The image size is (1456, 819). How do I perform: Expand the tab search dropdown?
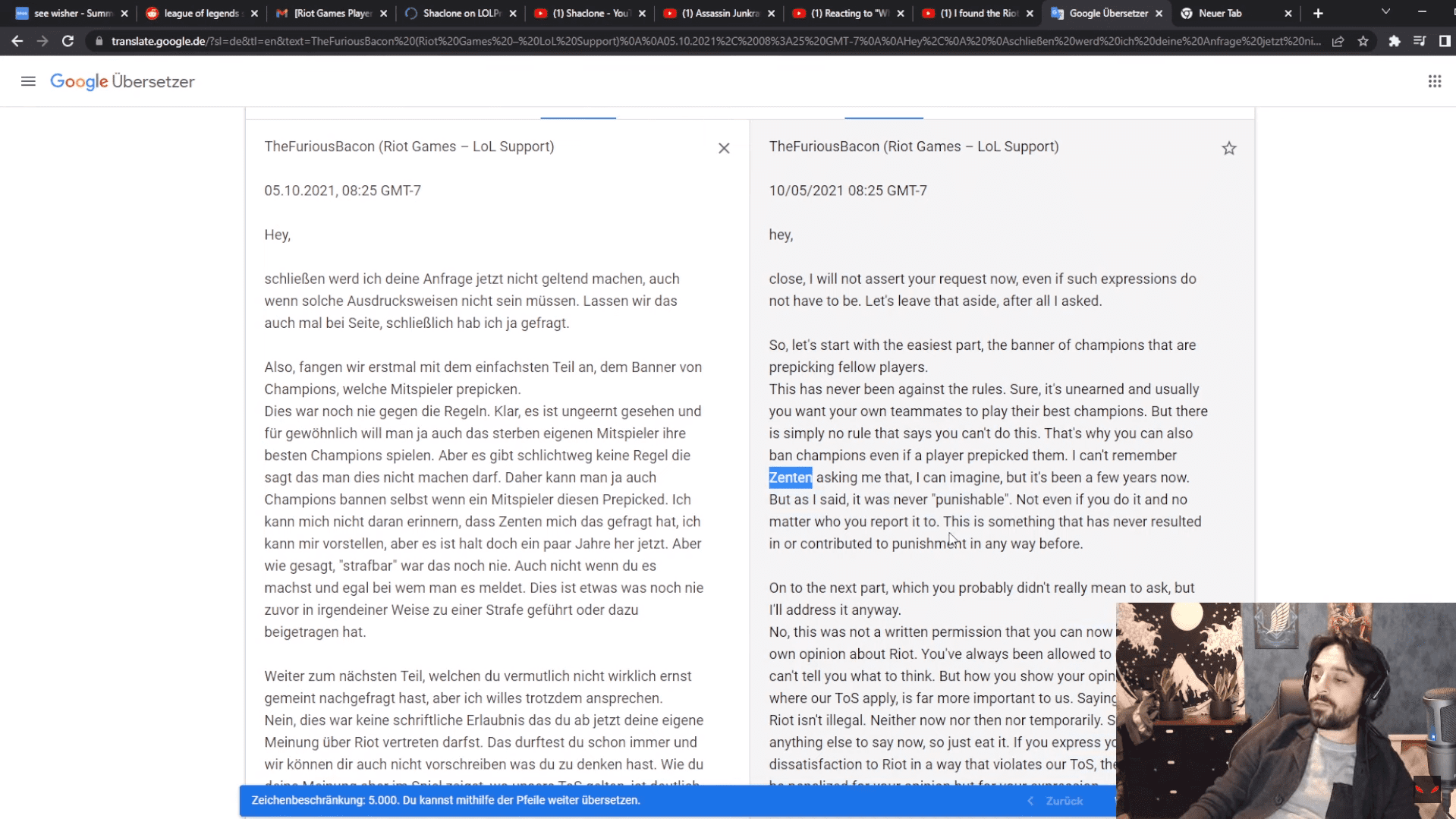[1385, 12]
